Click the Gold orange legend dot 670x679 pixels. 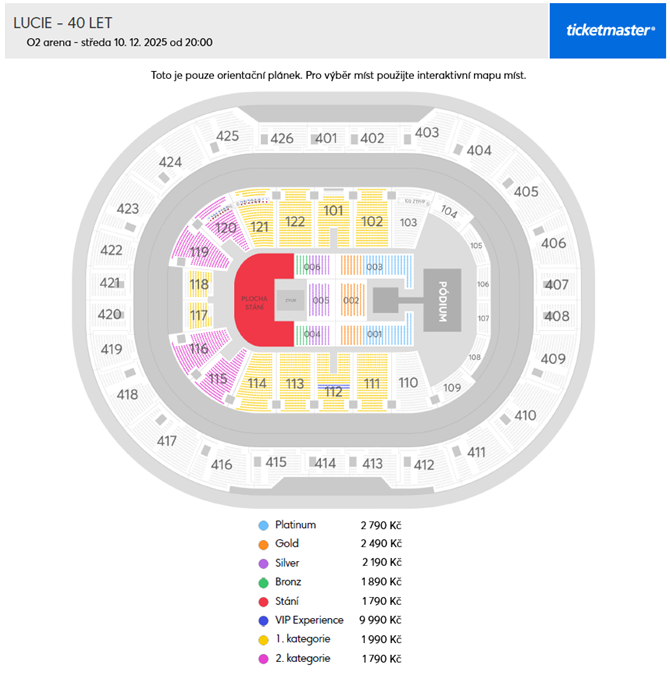point(263,544)
